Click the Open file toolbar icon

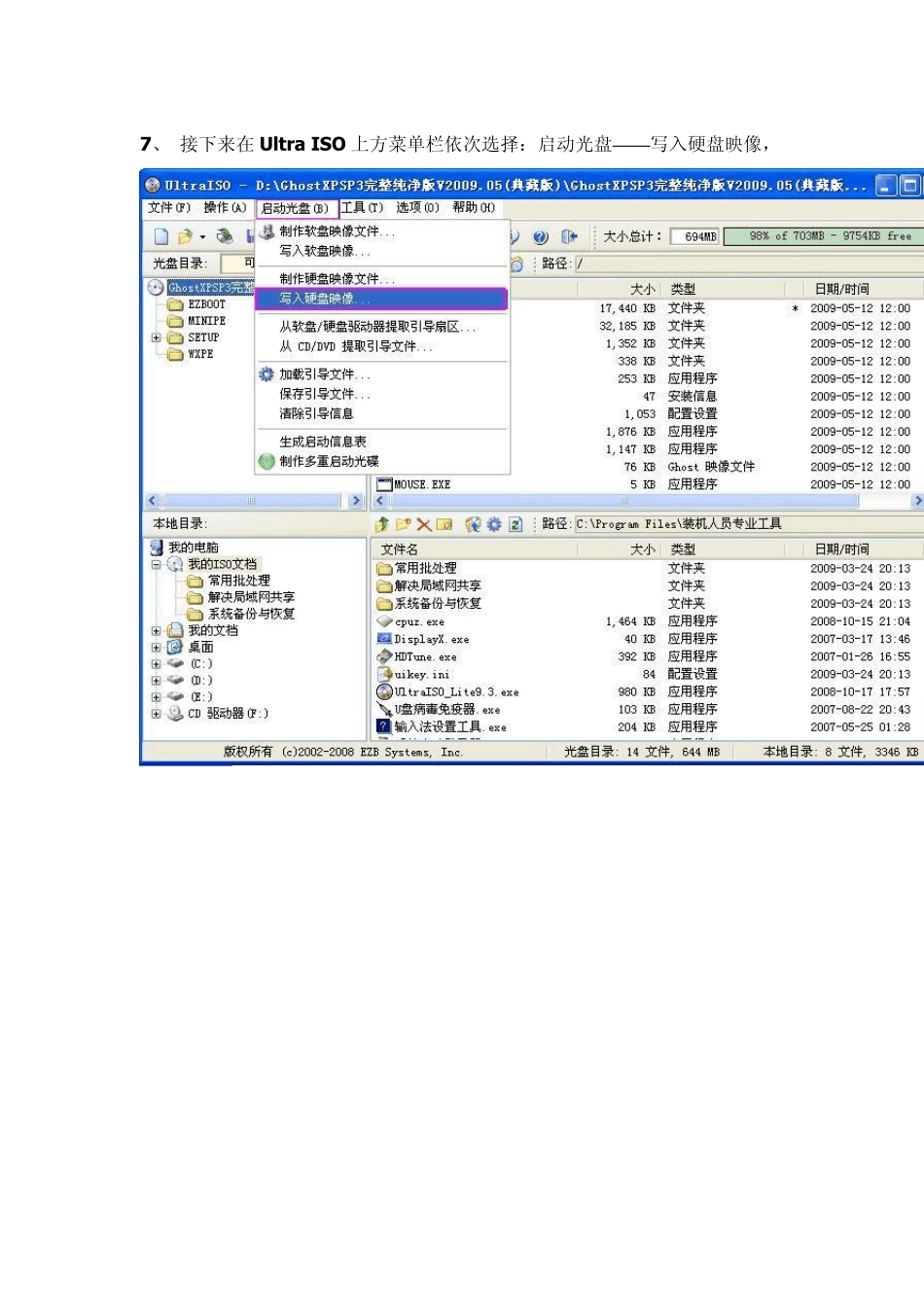tap(185, 236)
